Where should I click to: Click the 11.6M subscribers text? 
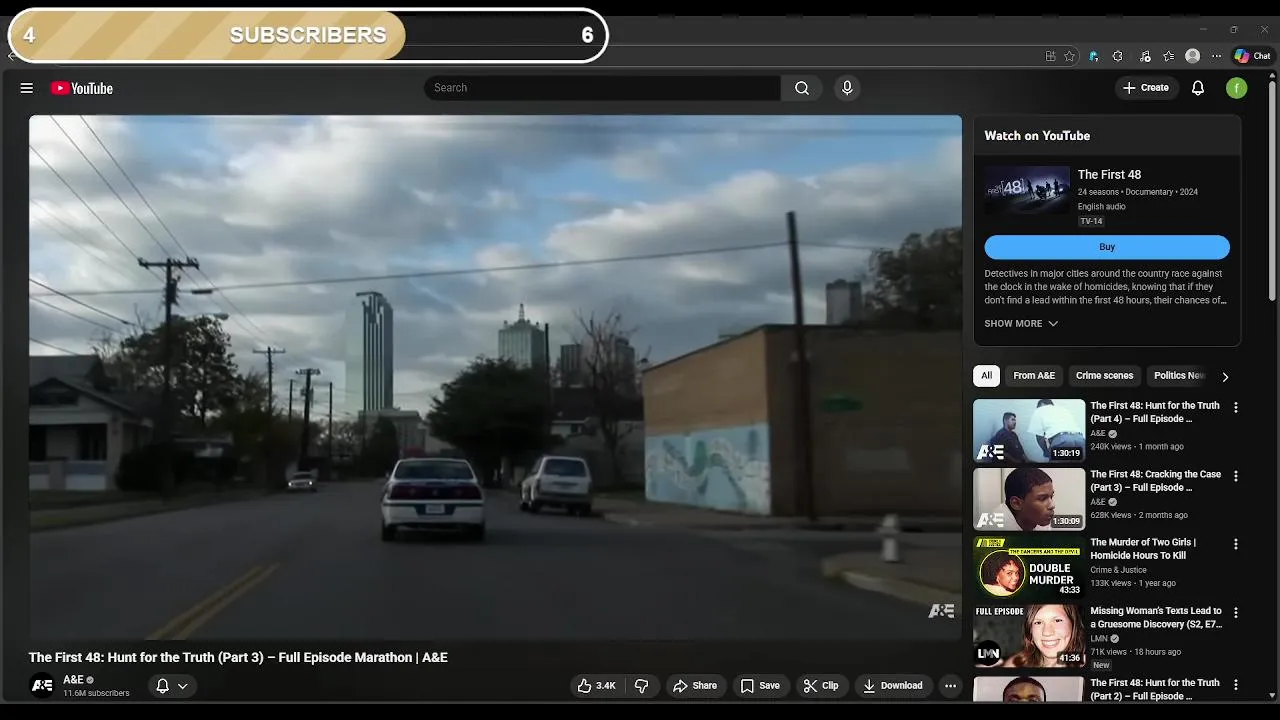(96, 693)
